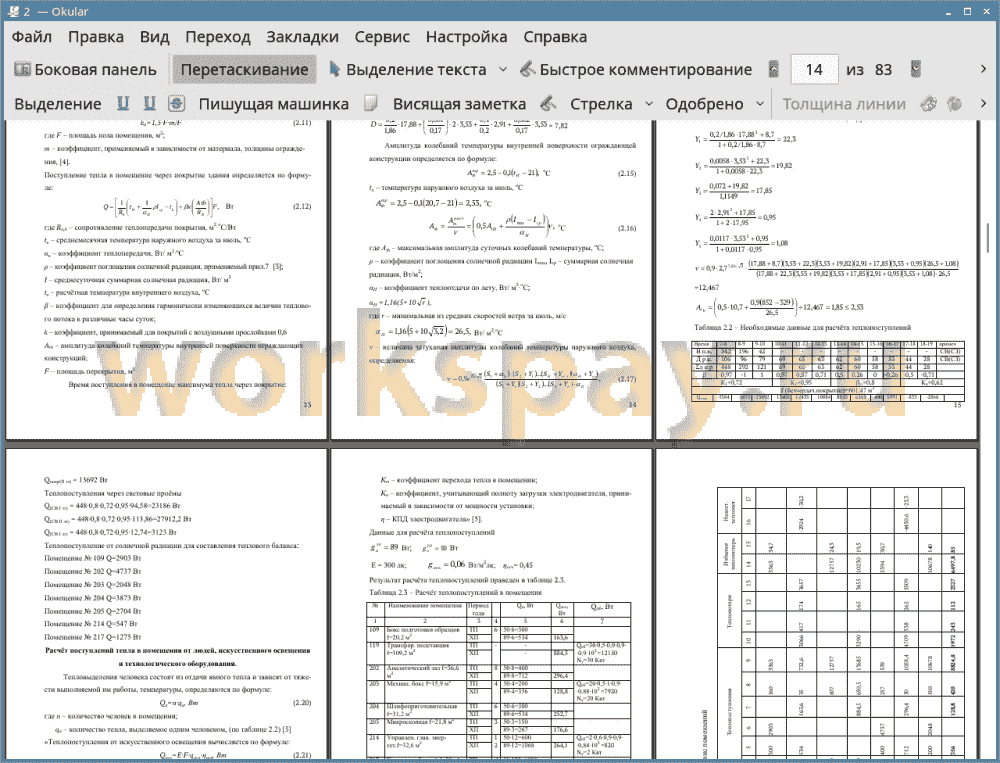
Task: Click the vertical scrollbar handle
Action: point(988,237)
